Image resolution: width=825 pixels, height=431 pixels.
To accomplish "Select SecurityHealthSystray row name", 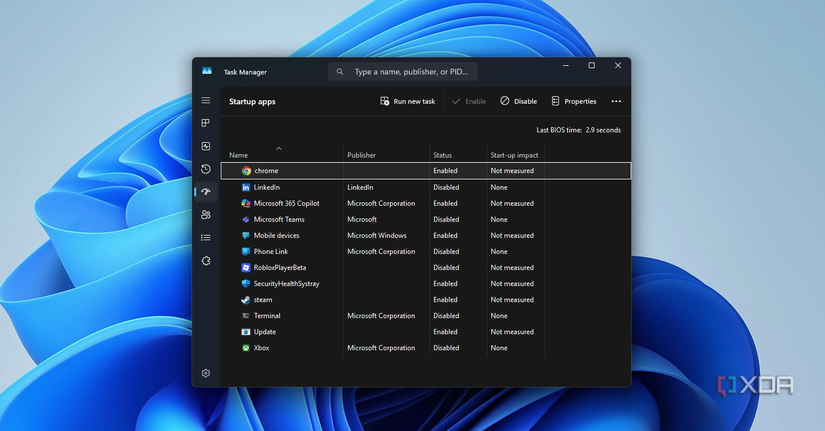I will 286,284.
